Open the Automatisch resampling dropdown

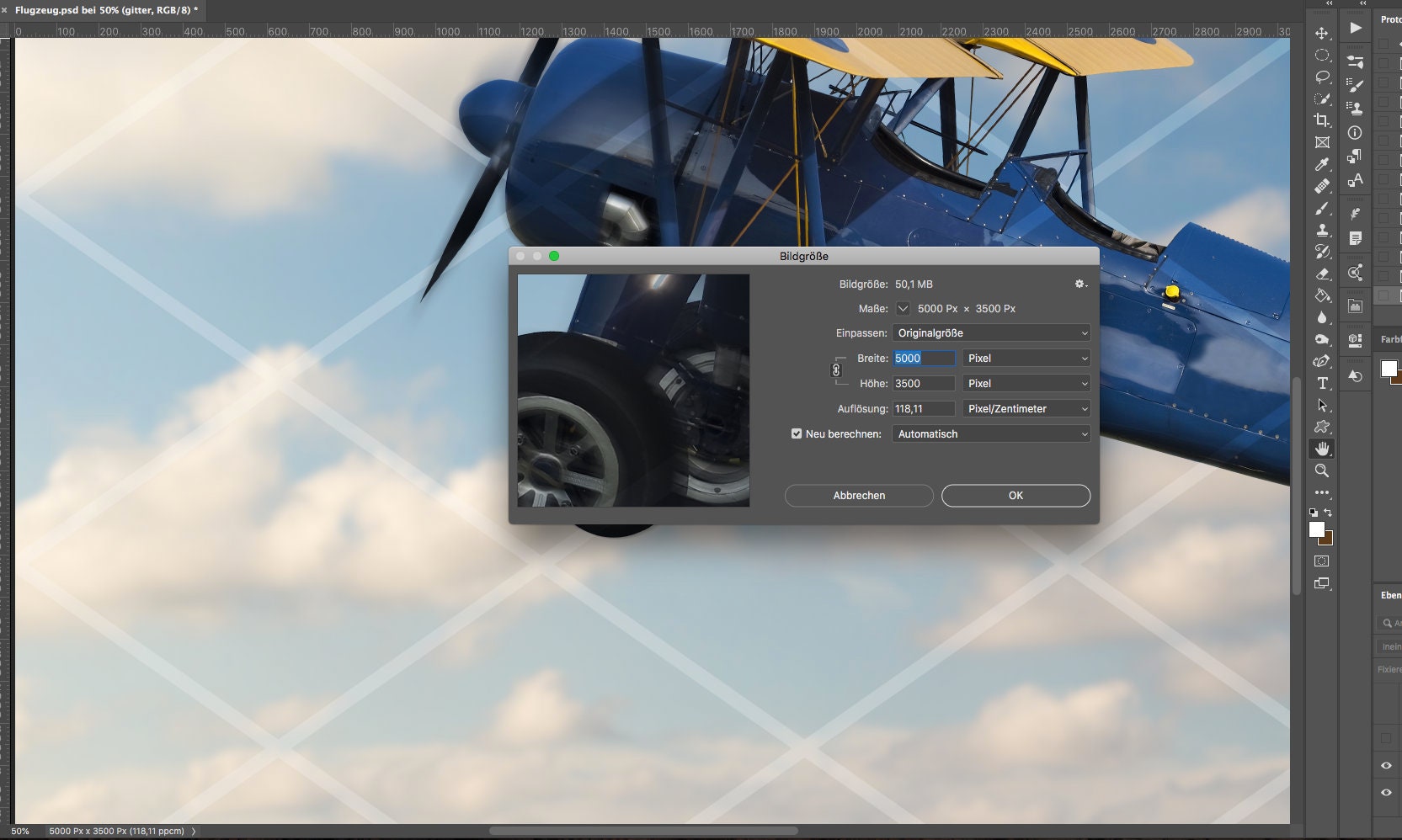(991, 433)
